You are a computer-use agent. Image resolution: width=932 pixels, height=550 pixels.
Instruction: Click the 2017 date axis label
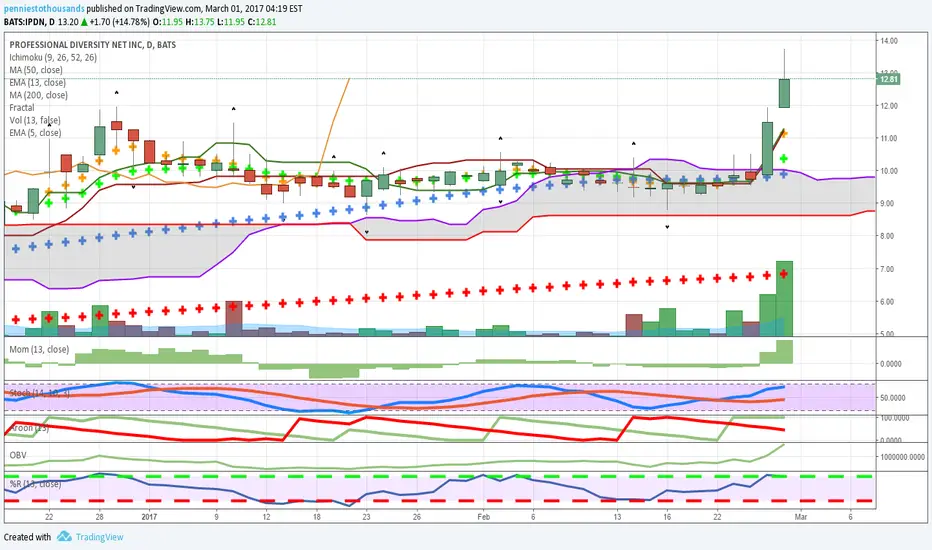coord(149,517)
